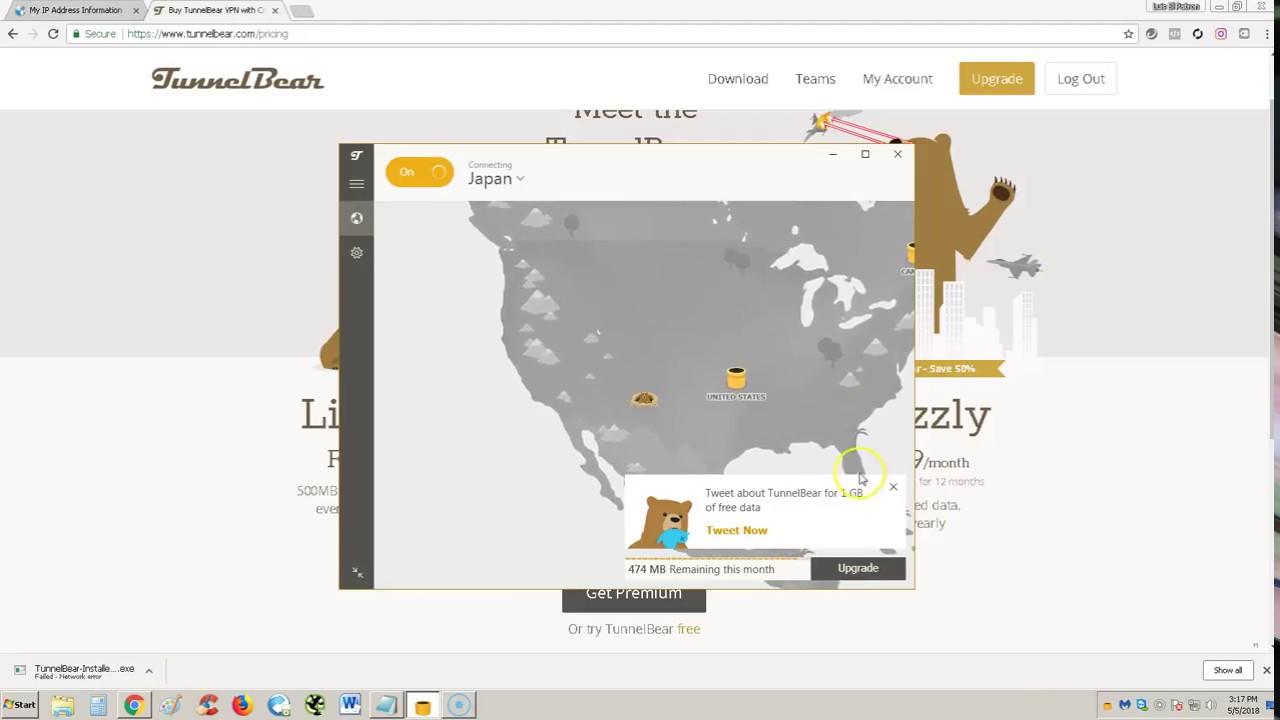Open the file explorer folder in taskbar
Screen dimensions: 1280x720
point(63,706)
